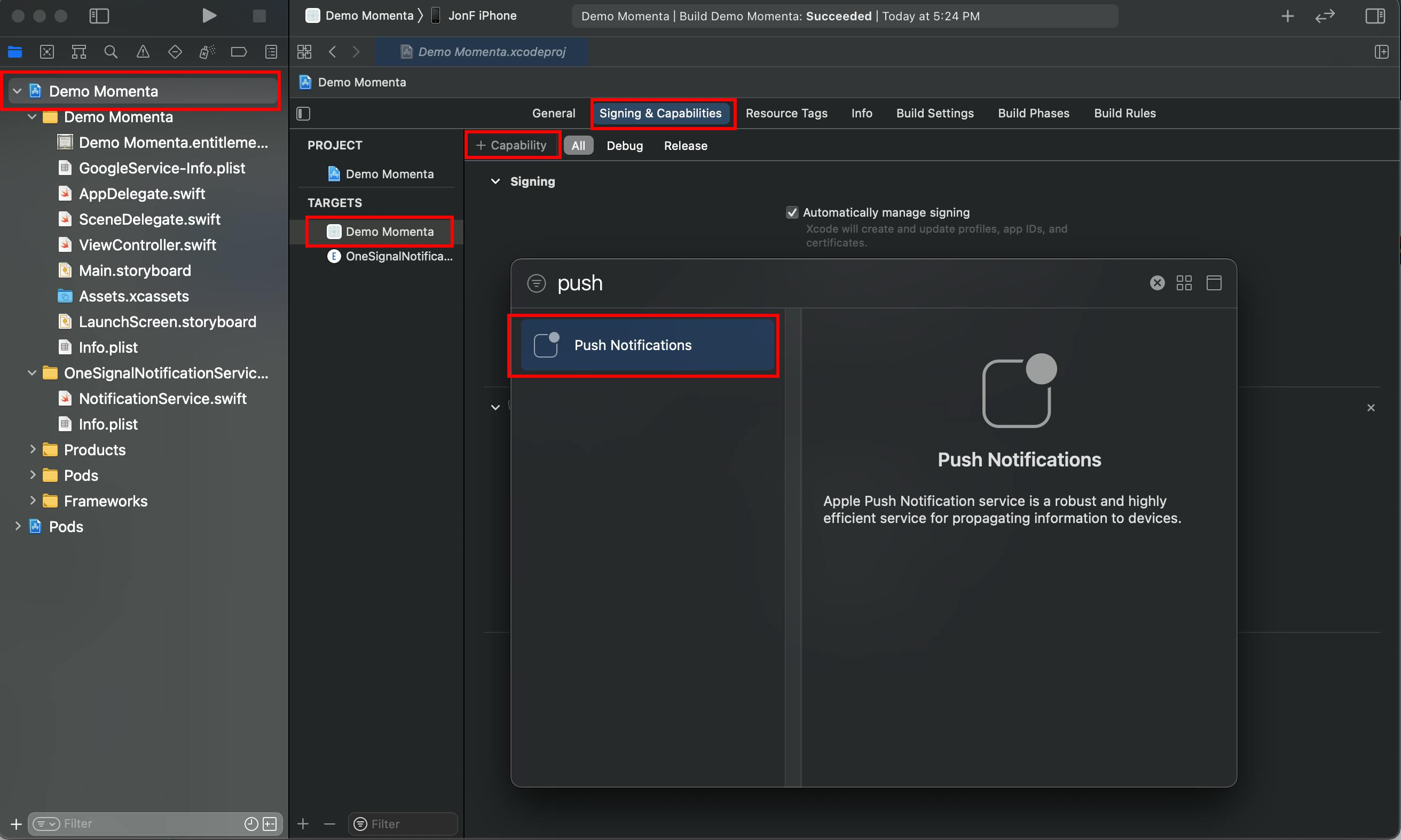Open the Signing & Capabilities tab
This screenshot has width=1401, height=840.
coord(660,113)
